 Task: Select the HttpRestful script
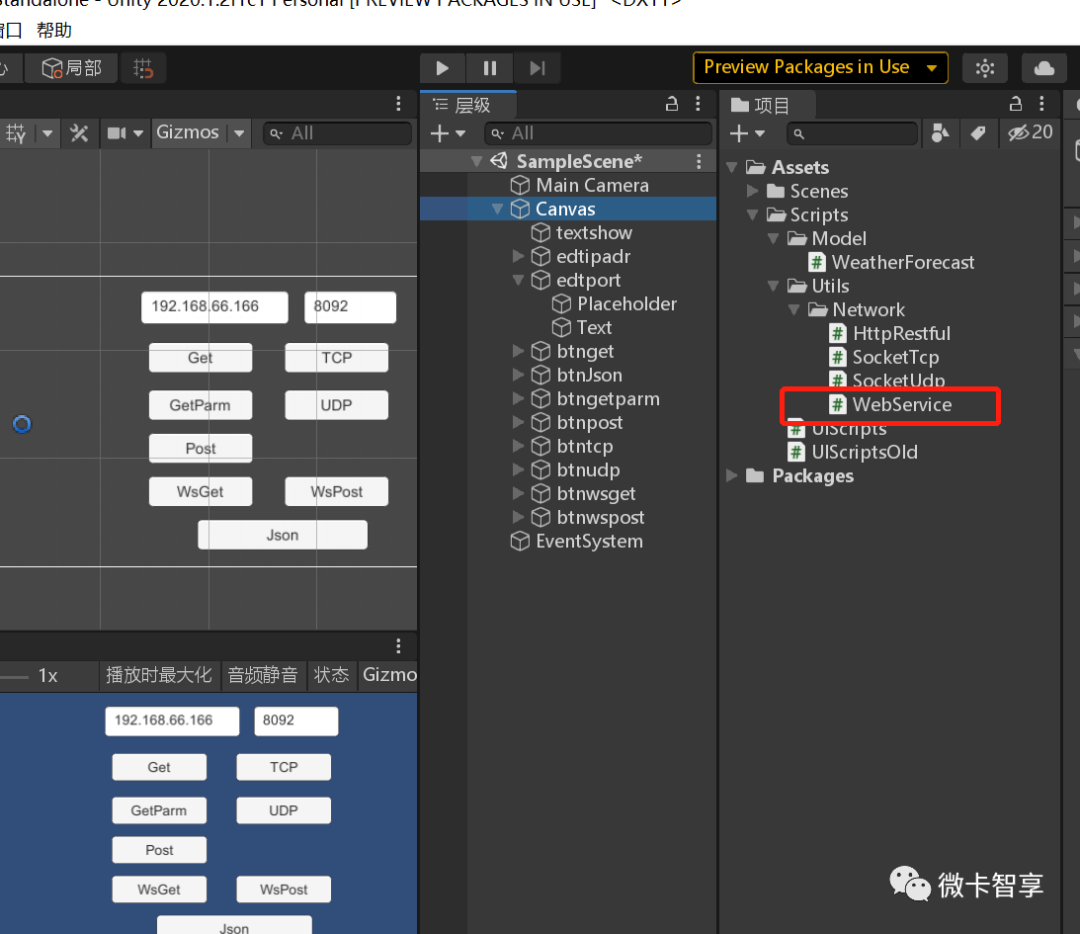(890, 333)
